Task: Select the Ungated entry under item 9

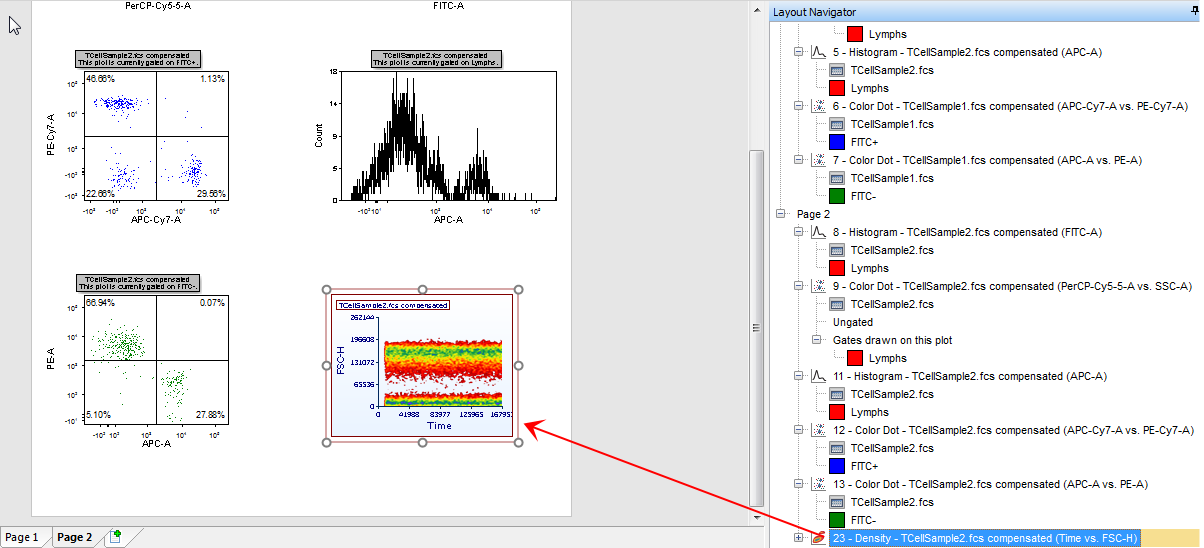Action: point(853,322)
